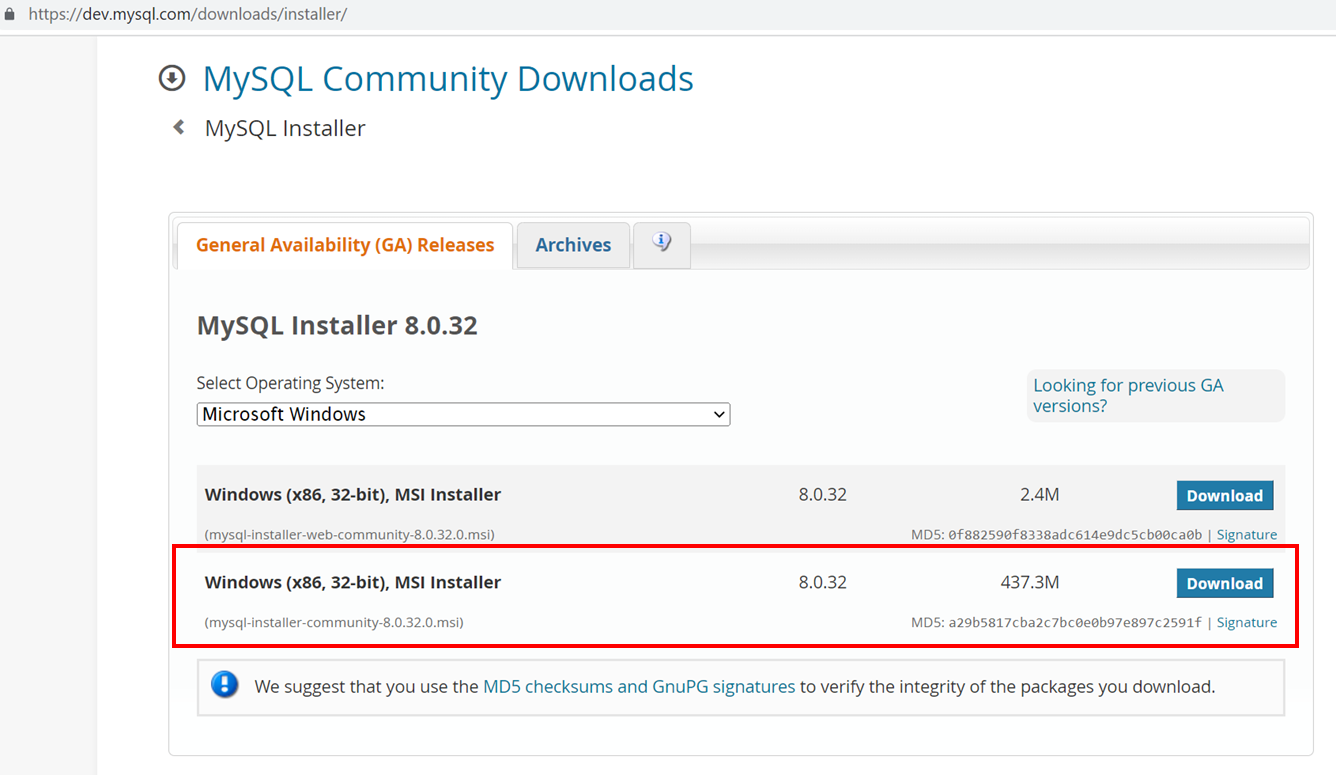Switch to the Archives tab
Screen dimensions: 1336x775
pyautogui.click(x=573, y=245)
